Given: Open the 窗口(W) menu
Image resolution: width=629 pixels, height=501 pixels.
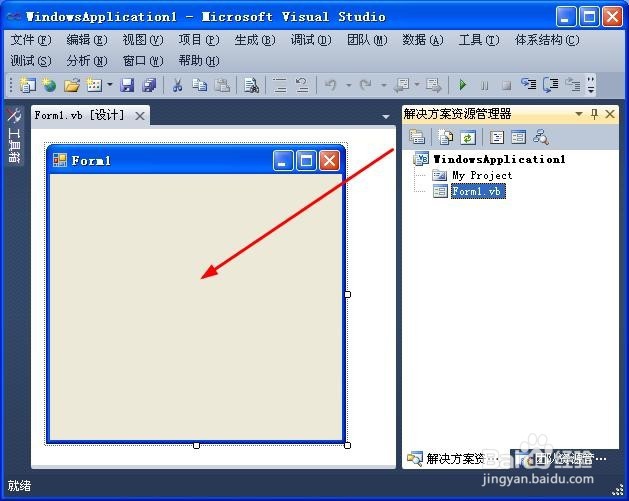Looking at the screenshot, I should 143,61.
